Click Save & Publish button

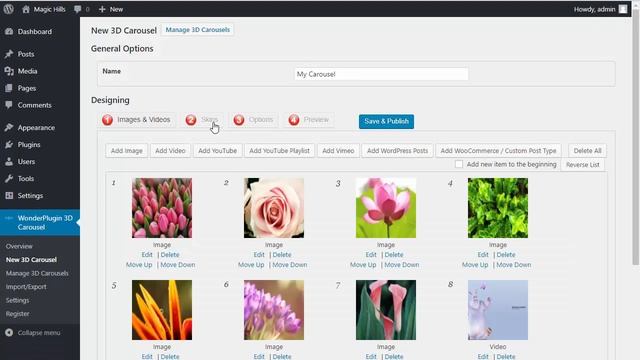386,121
